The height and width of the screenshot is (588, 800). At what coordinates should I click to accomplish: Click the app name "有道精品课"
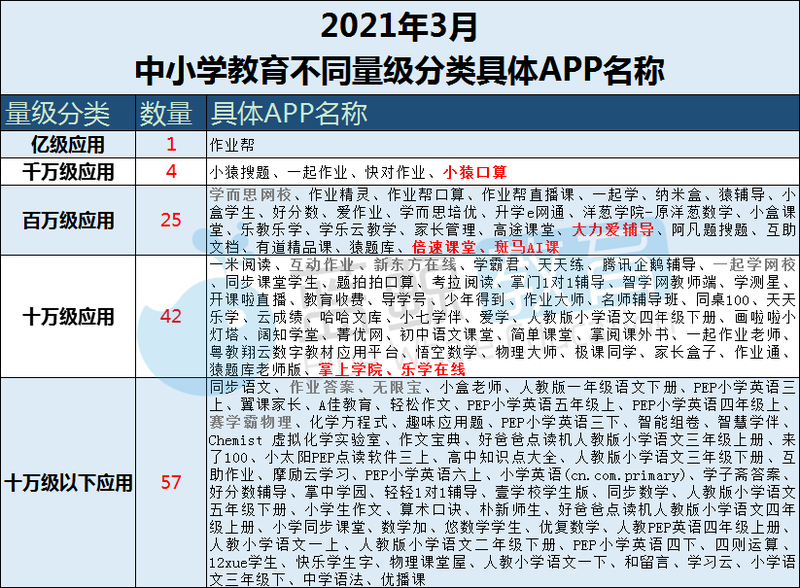point(294,248)
